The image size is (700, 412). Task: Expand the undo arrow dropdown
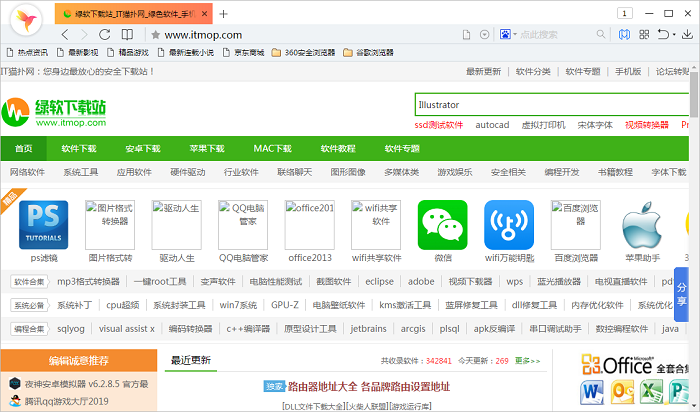point(674,34)
